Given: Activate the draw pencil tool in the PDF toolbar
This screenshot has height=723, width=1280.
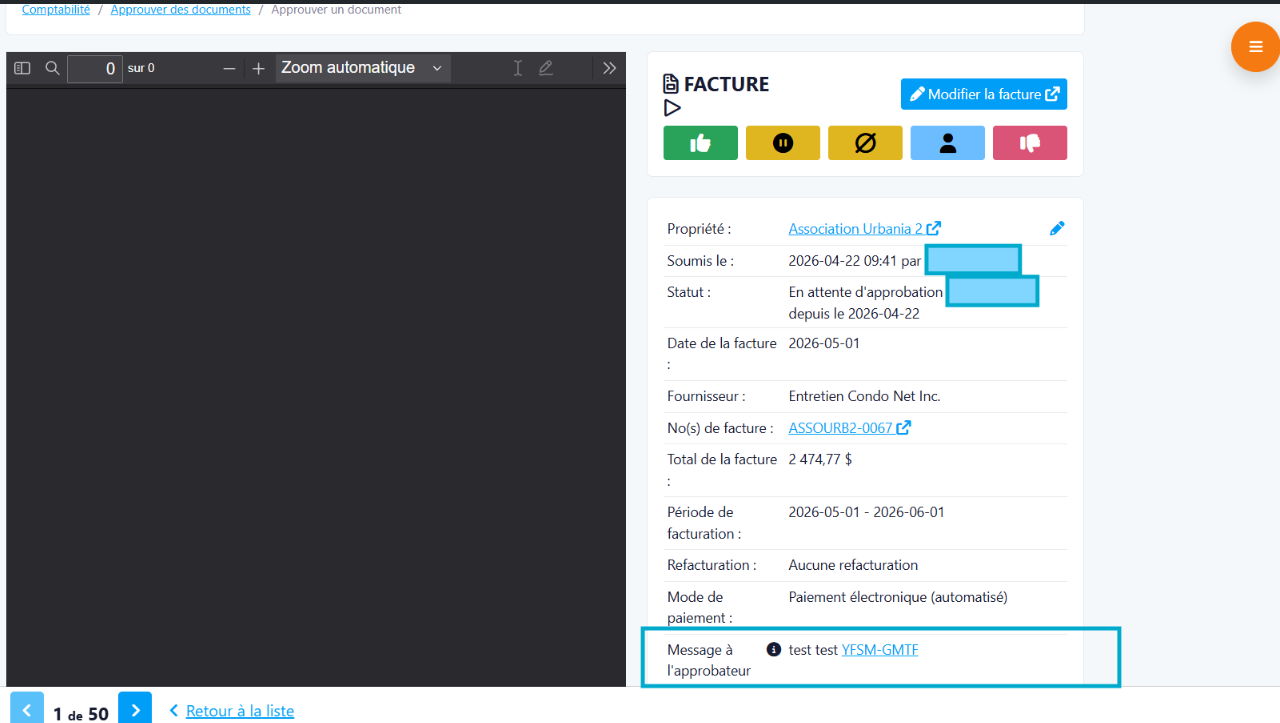Looking at the screenshot, I should coord(546,68).
